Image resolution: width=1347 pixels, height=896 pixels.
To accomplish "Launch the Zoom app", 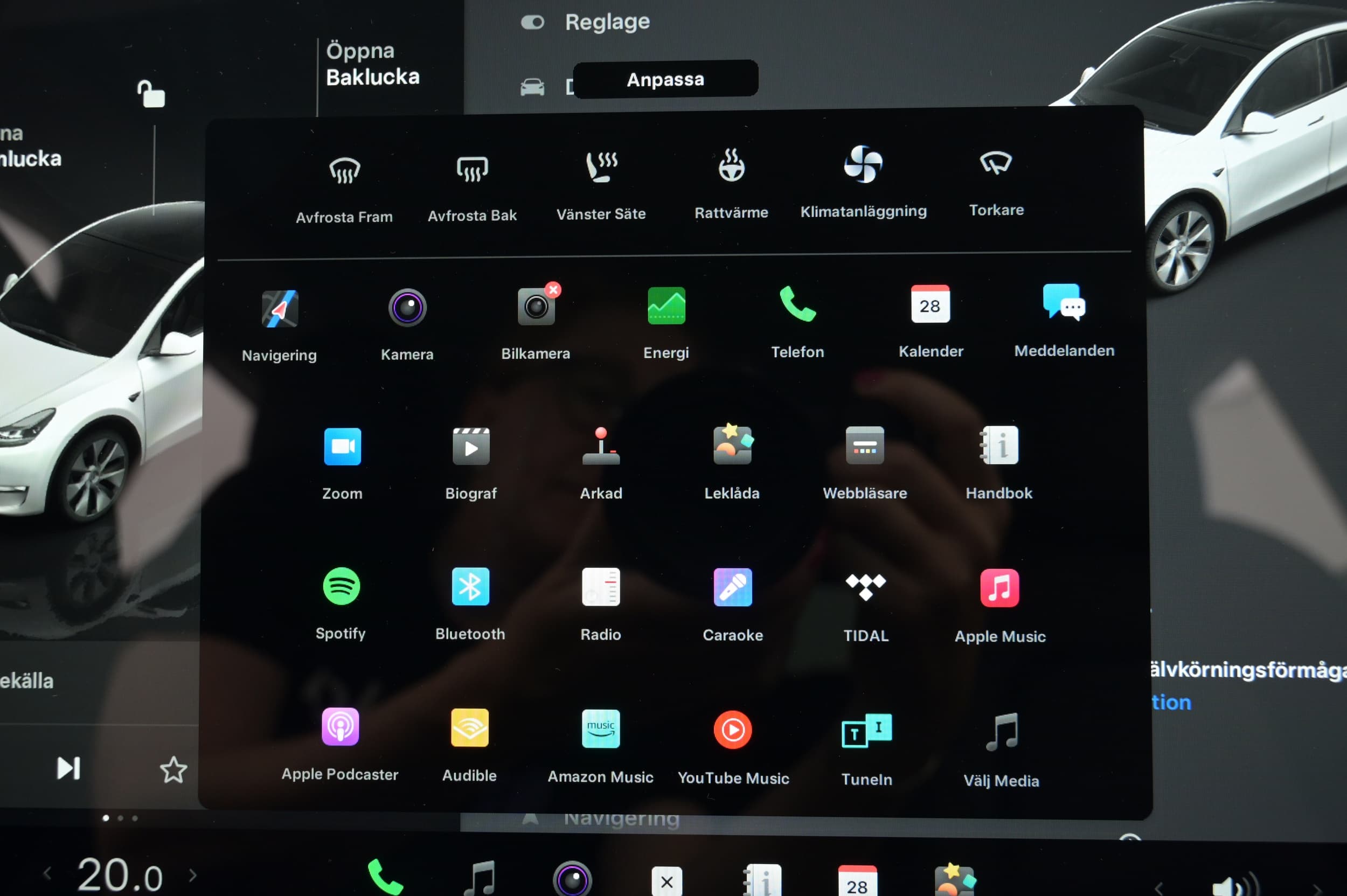I will point(342,464).
